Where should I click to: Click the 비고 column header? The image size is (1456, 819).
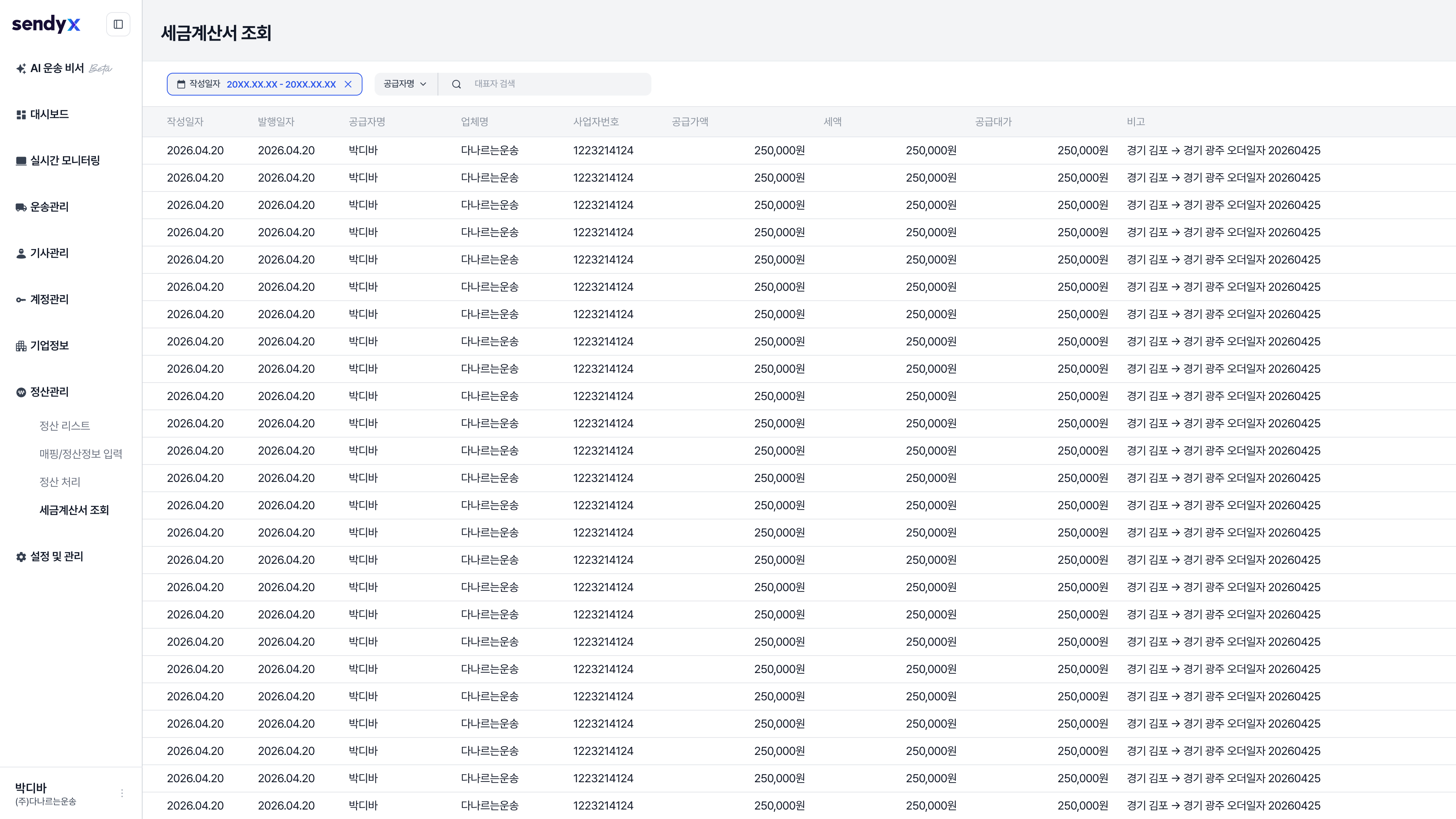[x=1136, y=122]
